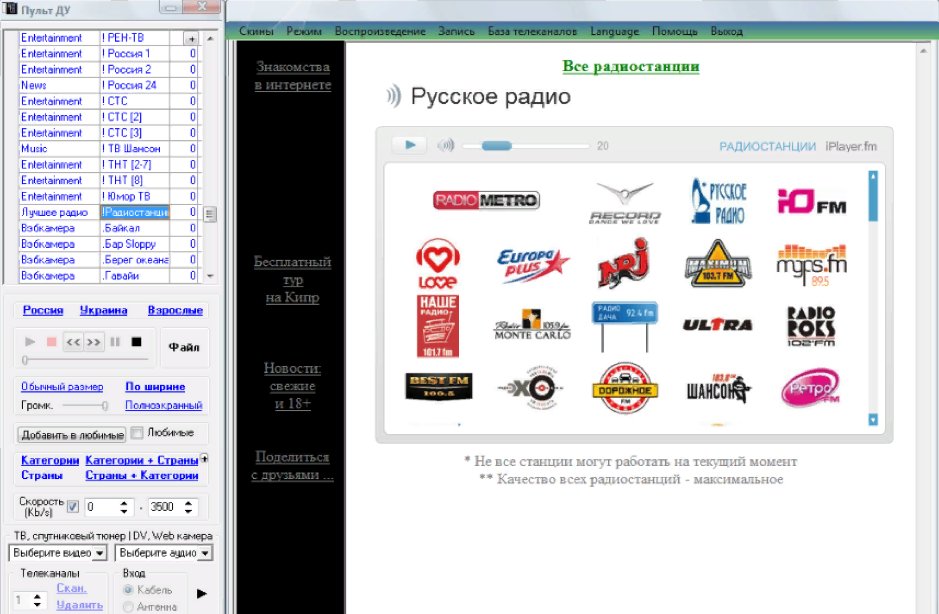Open the Europa Plus station logo
Screen dimensions: 939x614
533,263
